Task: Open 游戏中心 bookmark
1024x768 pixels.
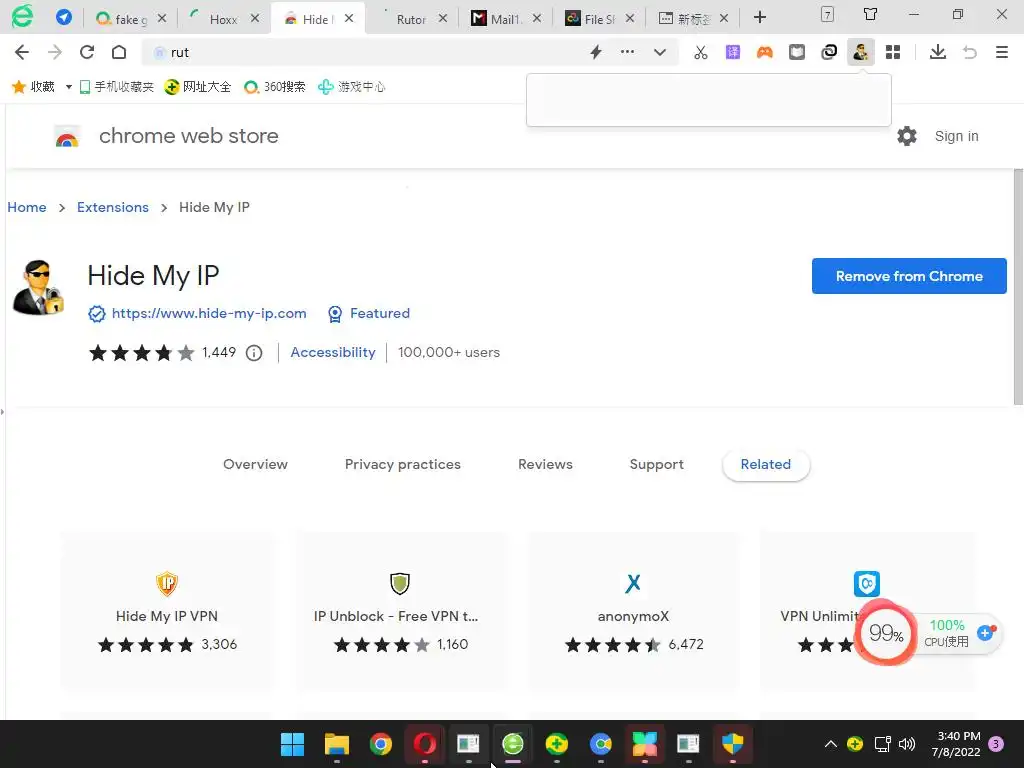Action: pyautogui.click(x=351, y=86)
